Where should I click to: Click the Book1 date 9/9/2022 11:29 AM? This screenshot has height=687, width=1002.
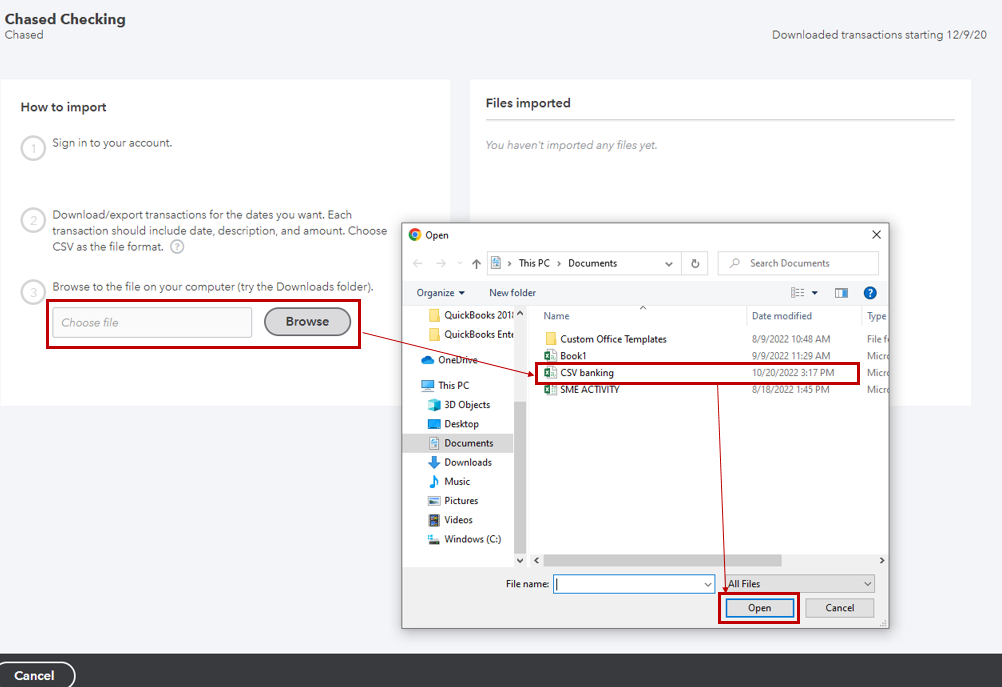click(x=790, y=355)
